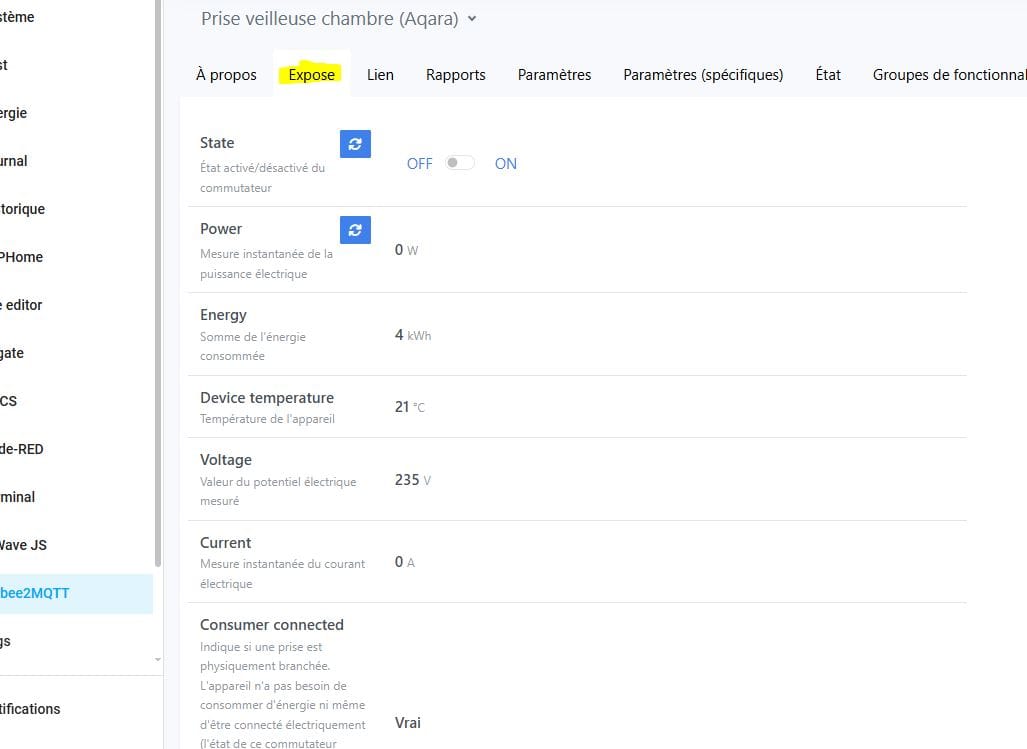Select the Power value 0 W
Screen dimensions: 1027x749
click(406, 249)
